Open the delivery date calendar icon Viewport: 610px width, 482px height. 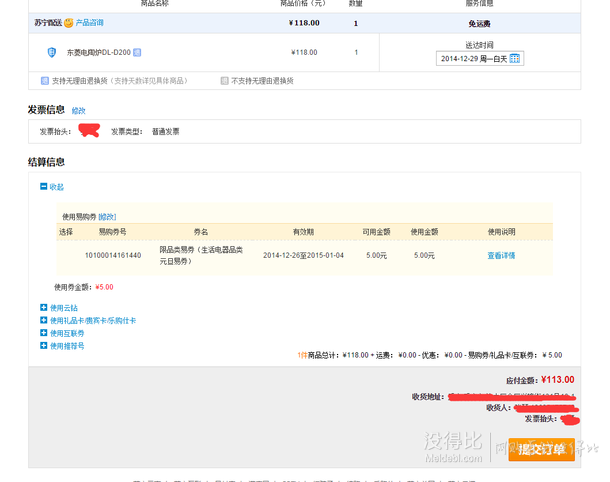click(514, 59)
